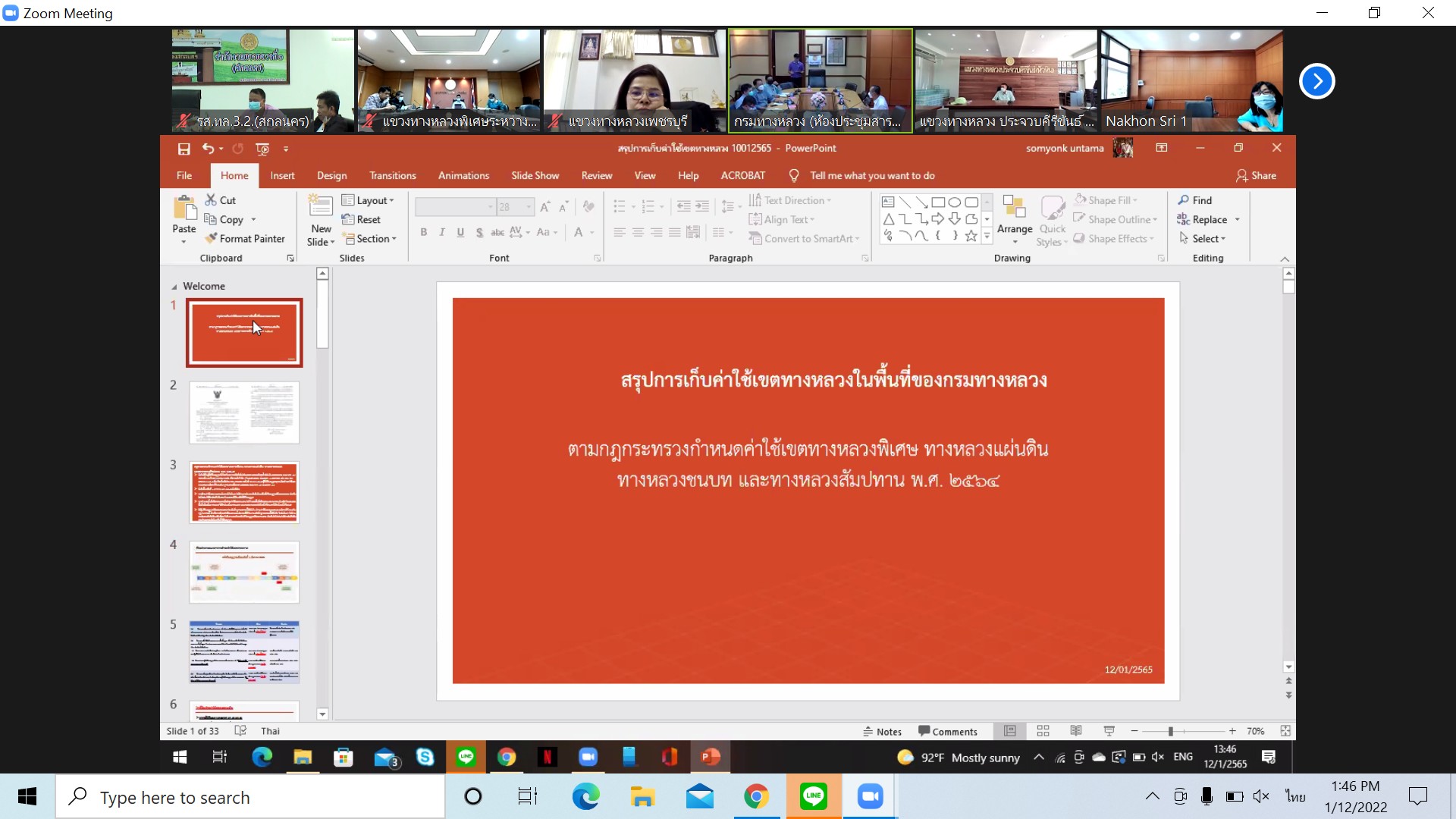
Task: Toggle the Notes pane in status bar
Action: point(882,731)
